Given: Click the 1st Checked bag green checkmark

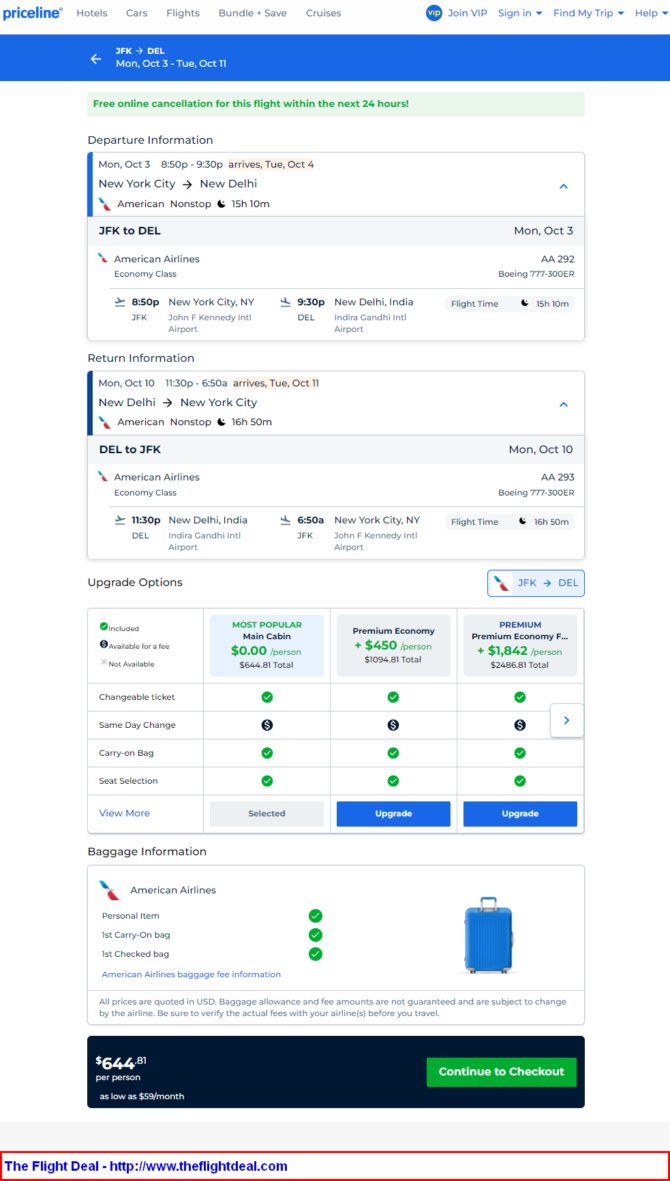Looking at the screenshot, I should pos(315,954).
